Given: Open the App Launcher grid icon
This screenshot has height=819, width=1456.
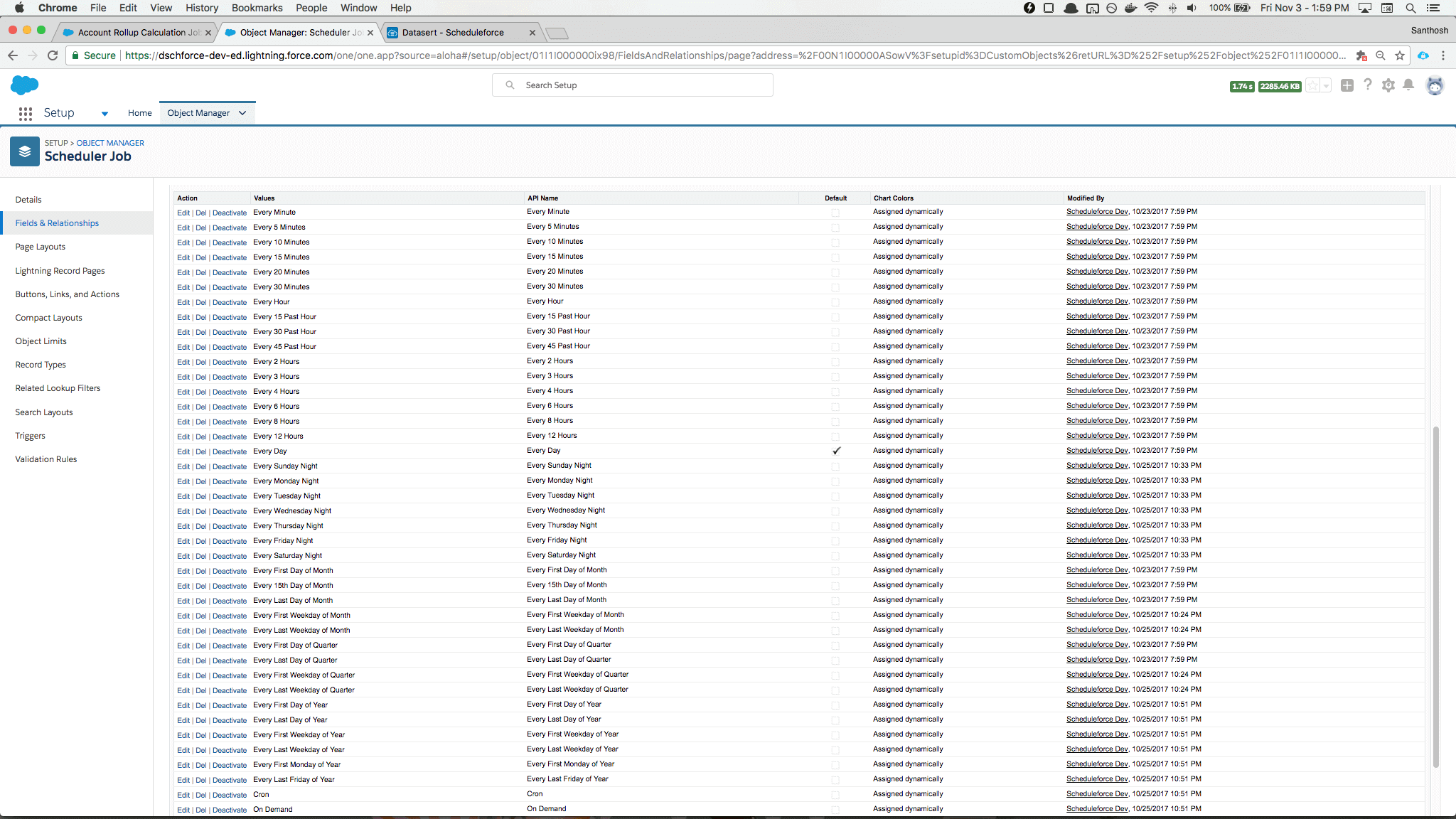Looking at the screenshot, I should tap(26, 113).
